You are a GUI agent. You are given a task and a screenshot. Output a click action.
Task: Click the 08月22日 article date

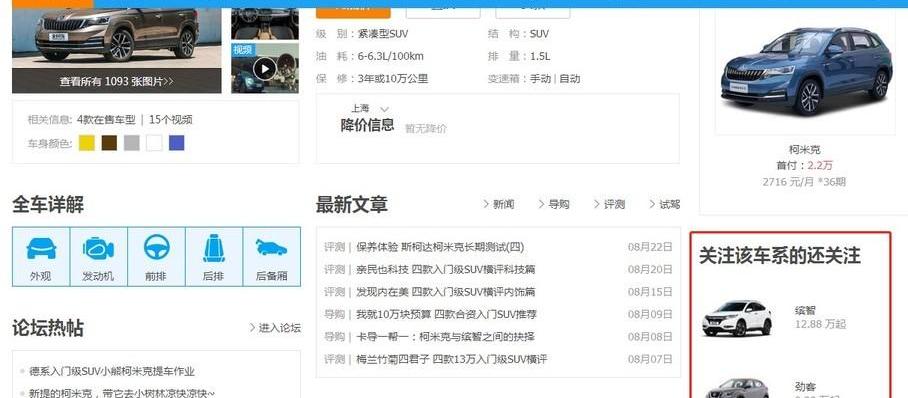tap(650, 247)
